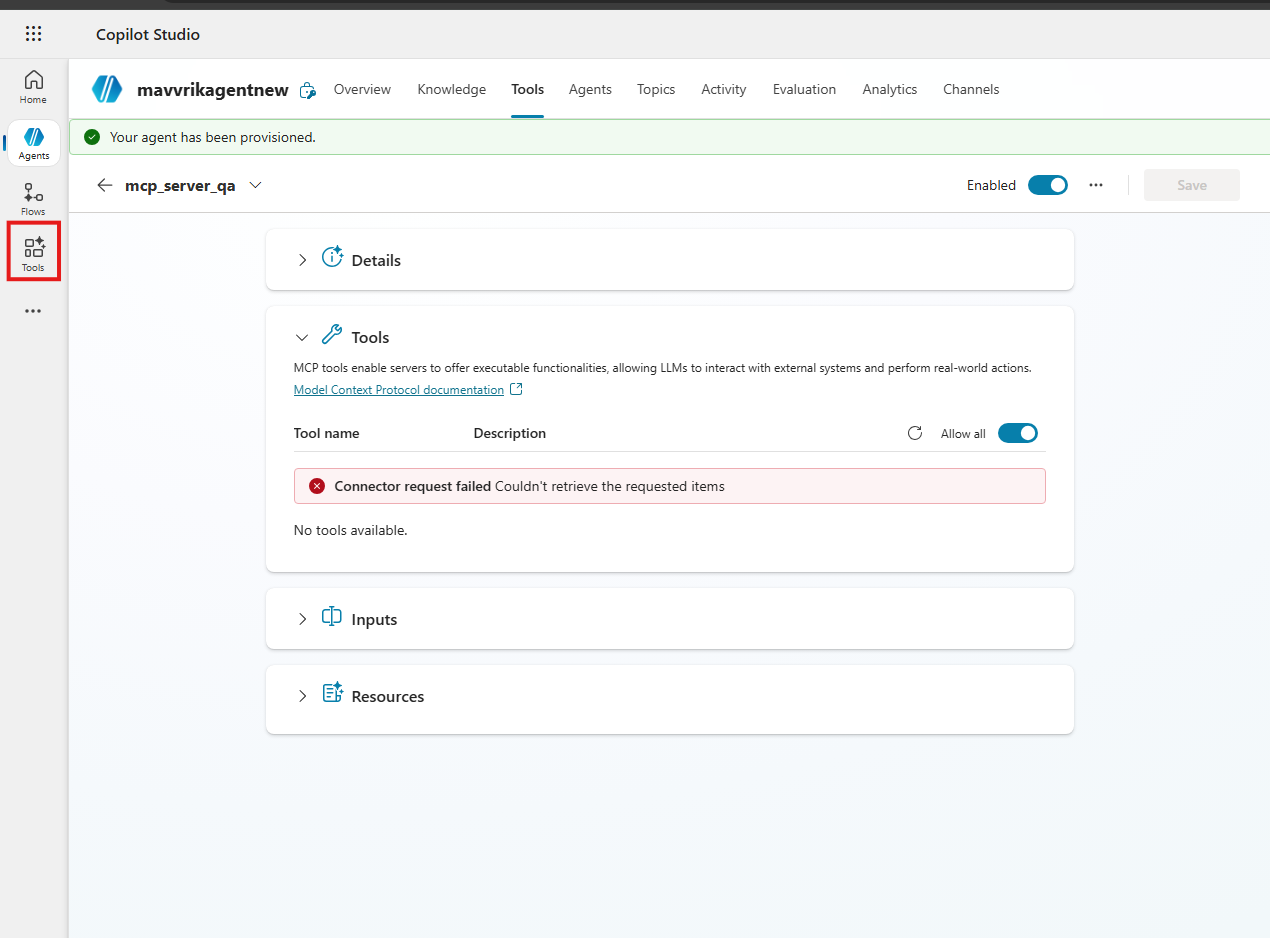Click the mcp_server_qa tool title

[x=180, y=185]
